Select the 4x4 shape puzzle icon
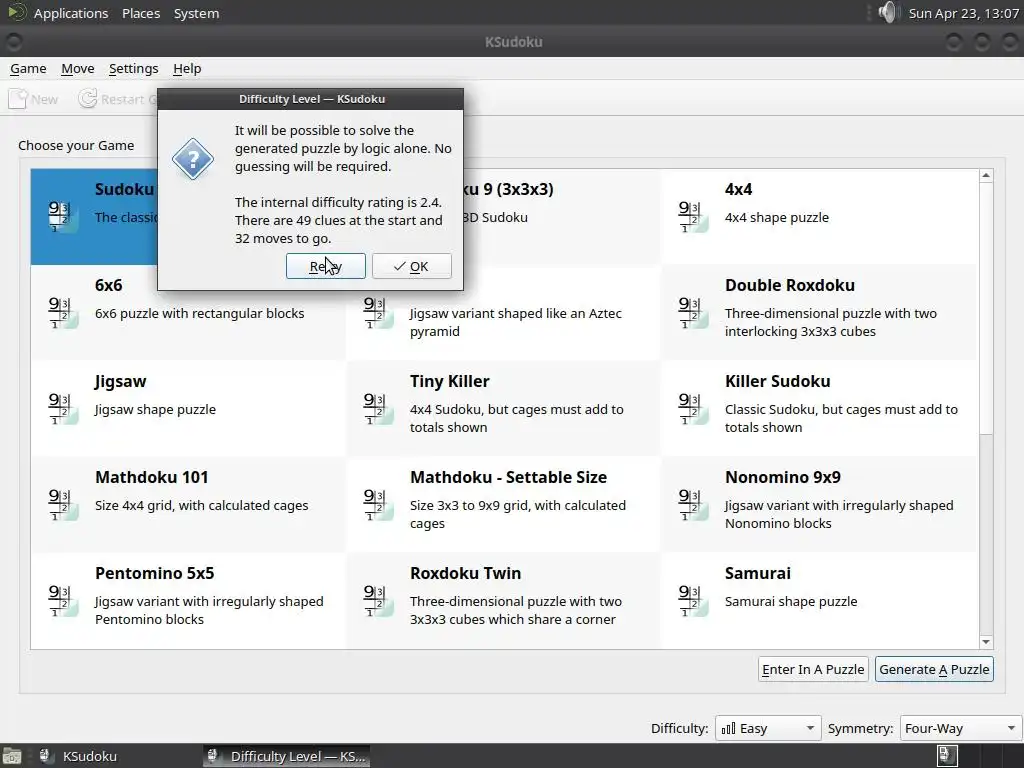Screen dimensions: 1024x768 [x=692, y=216]
